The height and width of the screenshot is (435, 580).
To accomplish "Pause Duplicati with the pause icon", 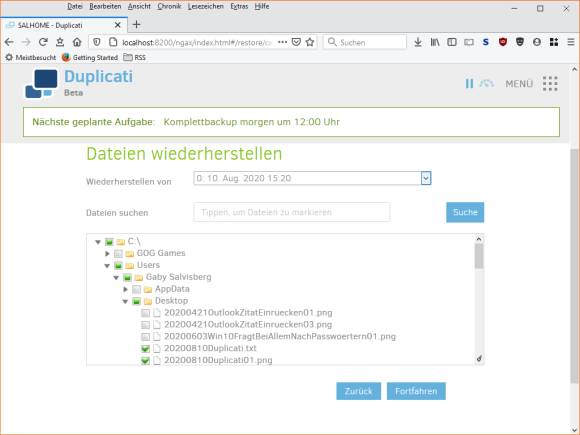I will pyautogui.click(x=469, y=84).
